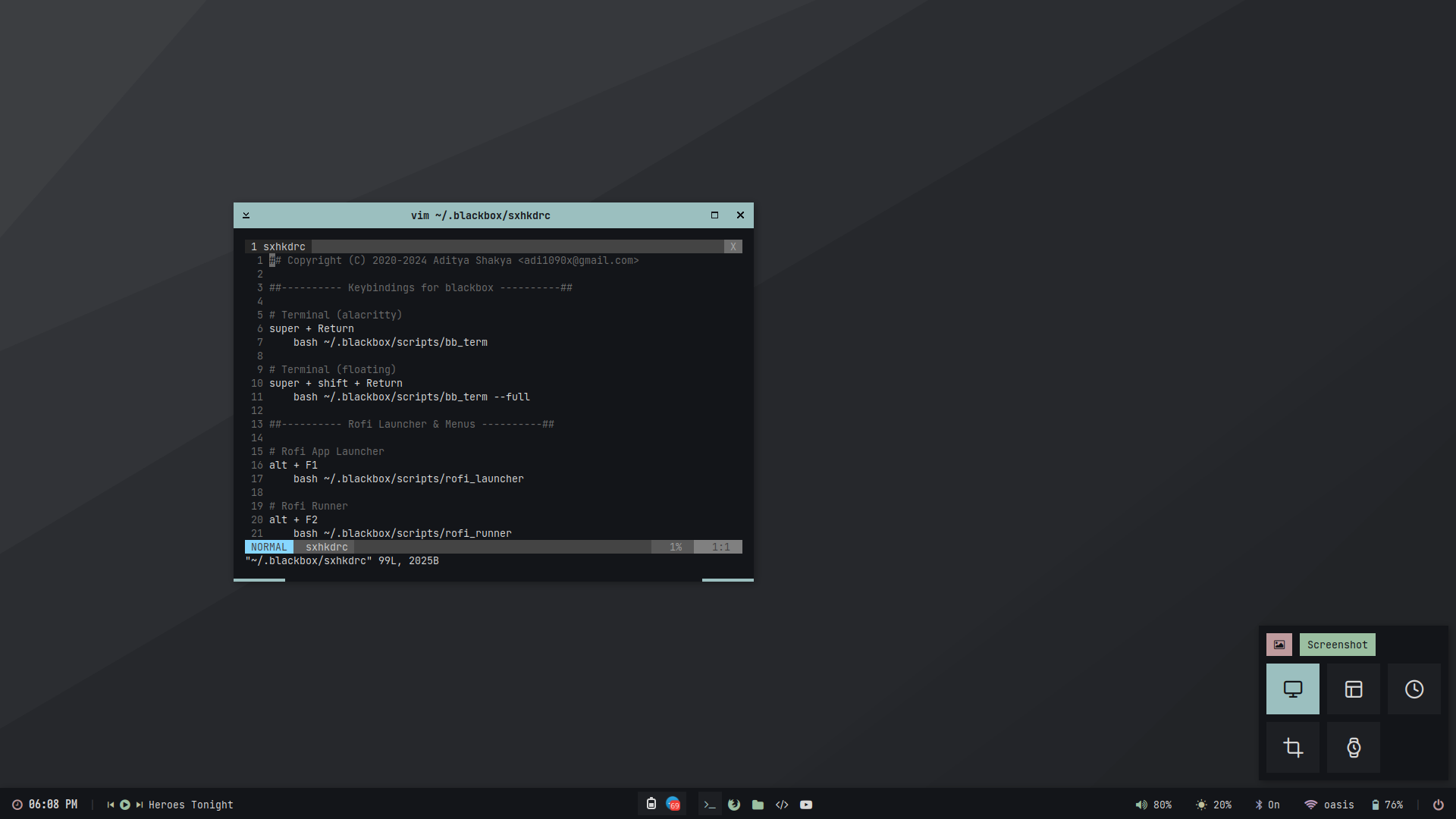Open Firefox from the panel
1456x819 pixels.
(x=733, y=805)
